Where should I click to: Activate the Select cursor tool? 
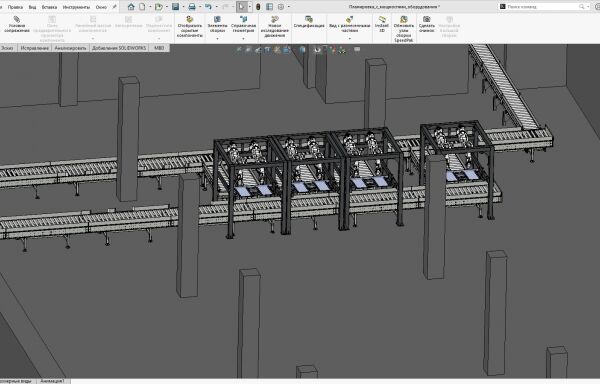click(241, 7)
